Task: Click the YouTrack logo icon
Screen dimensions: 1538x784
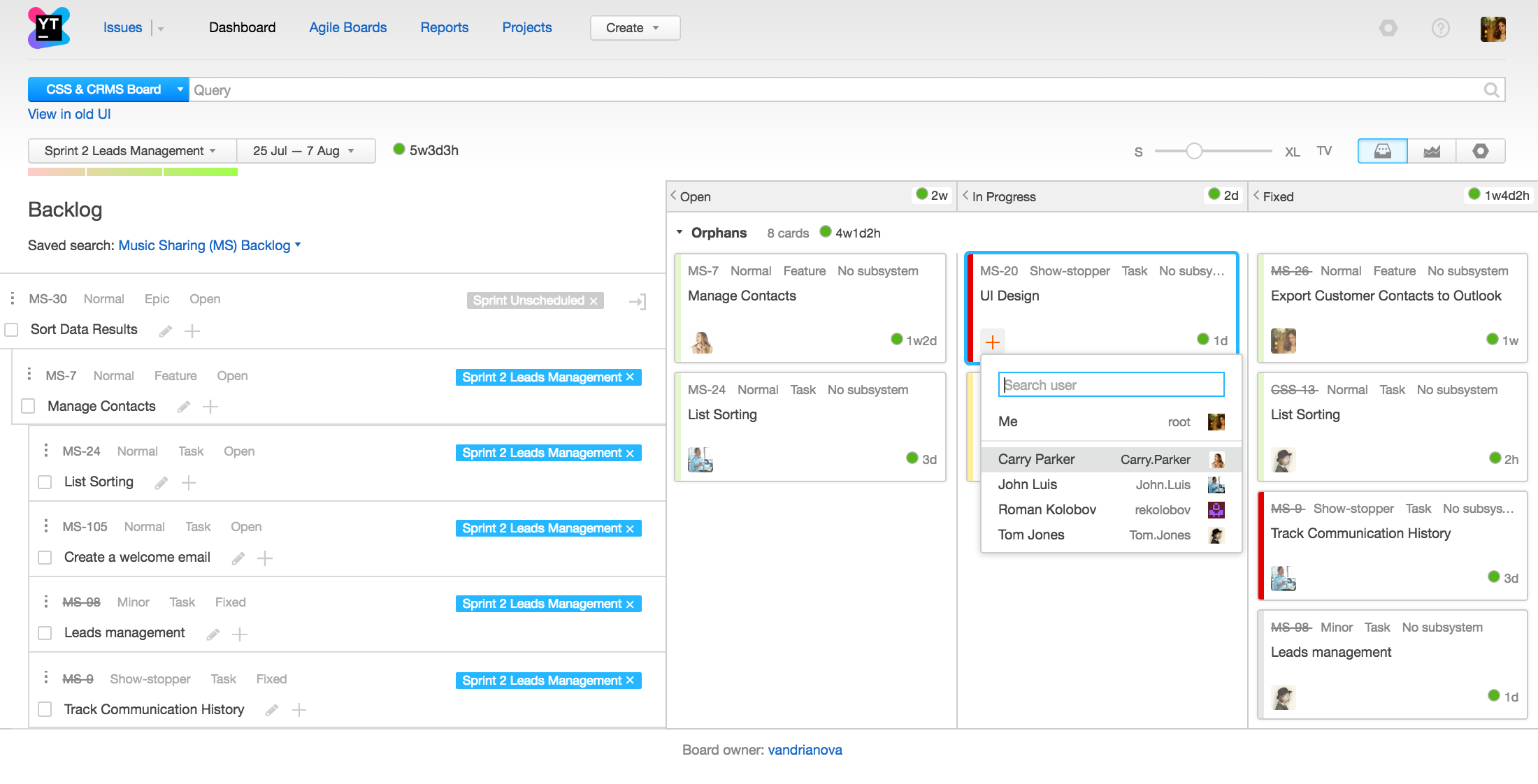Action: pos(49,28)
